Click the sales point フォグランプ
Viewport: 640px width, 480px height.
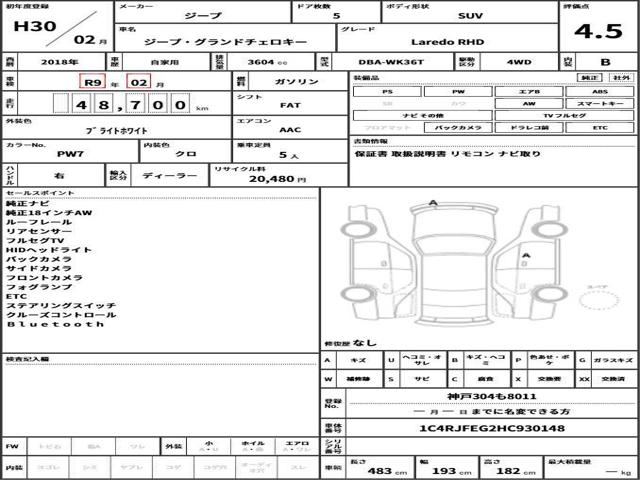coord(39,287)
